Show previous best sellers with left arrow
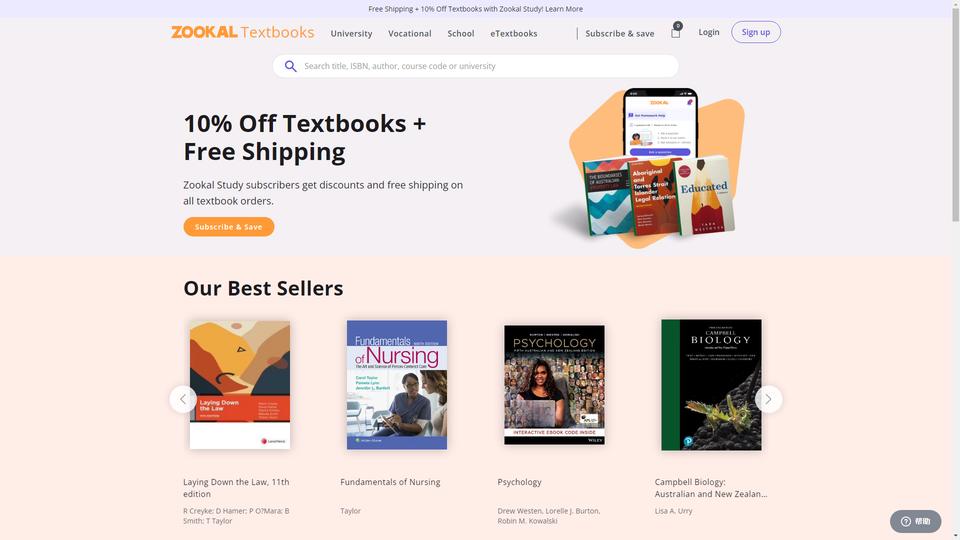This screenshot has width=960, height=540. 183,399
